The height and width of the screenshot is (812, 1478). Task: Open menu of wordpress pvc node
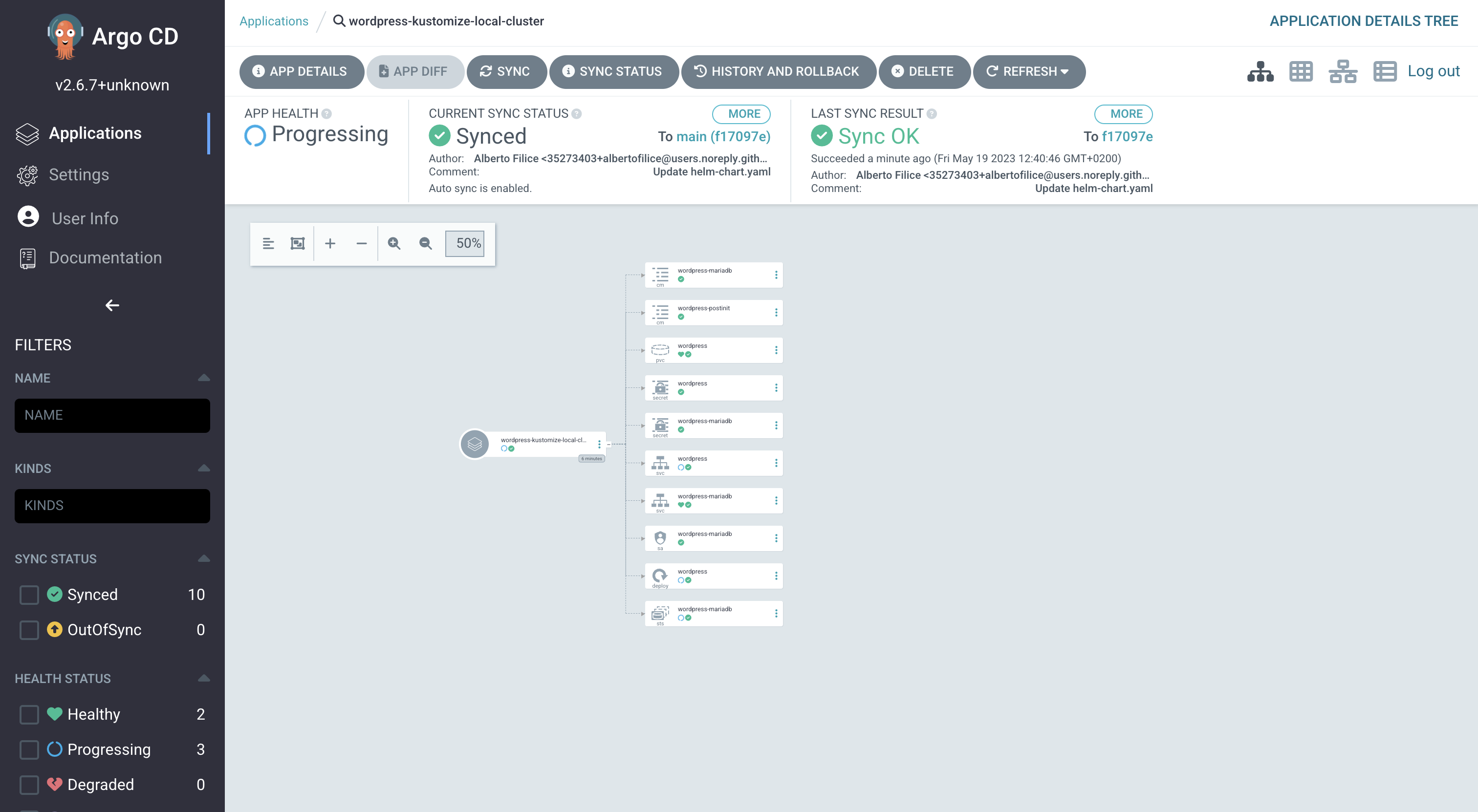coord(776,350)
